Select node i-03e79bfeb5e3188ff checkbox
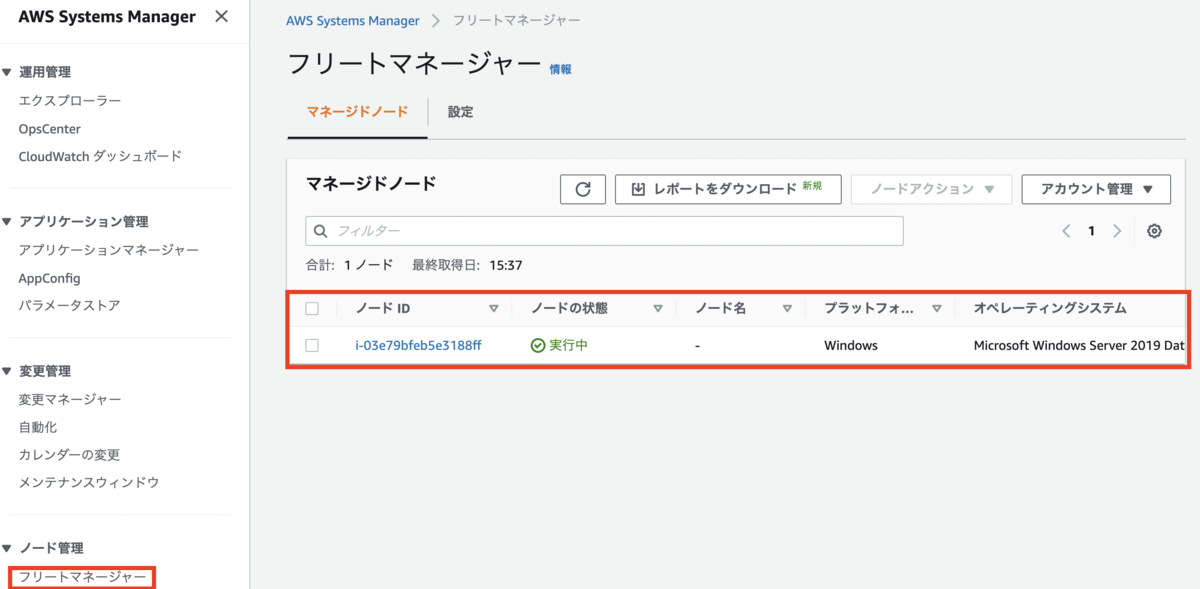 (312, 345)
